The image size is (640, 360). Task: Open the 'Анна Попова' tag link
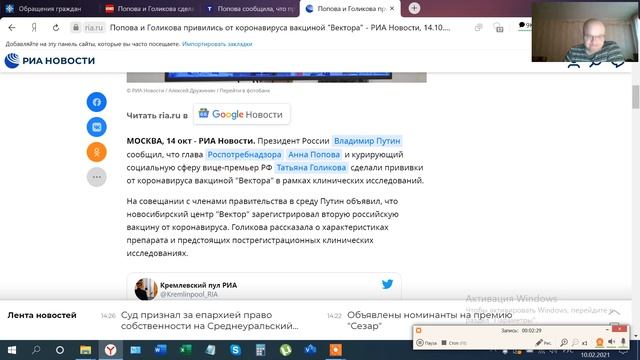314,154
